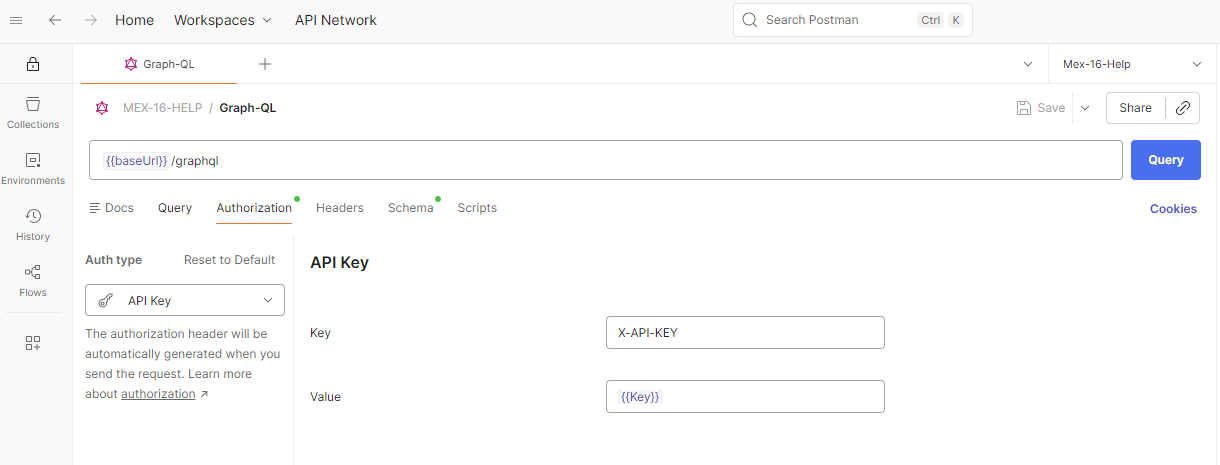
Task: Open the History sidebar icon
Action: coord(33,224)
